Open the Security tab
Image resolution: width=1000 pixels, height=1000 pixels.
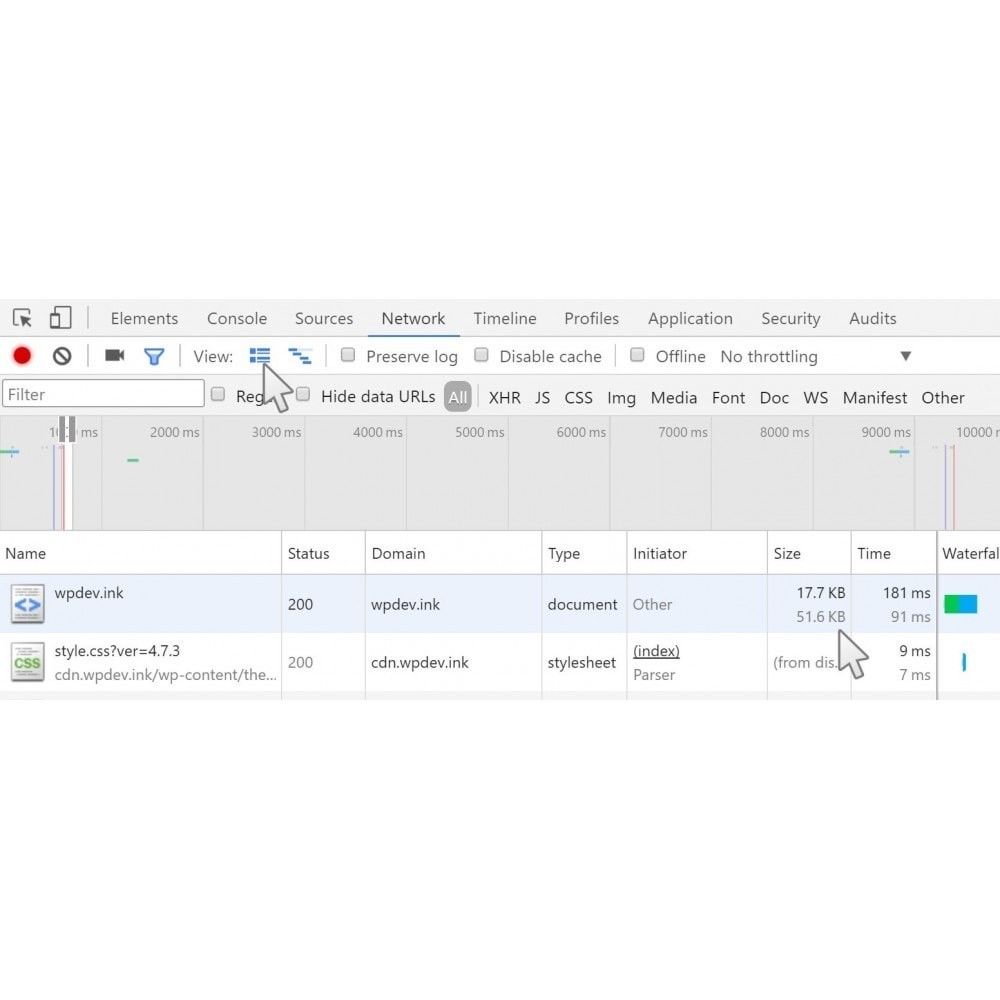pyautogui.click(x=790, y=318)
